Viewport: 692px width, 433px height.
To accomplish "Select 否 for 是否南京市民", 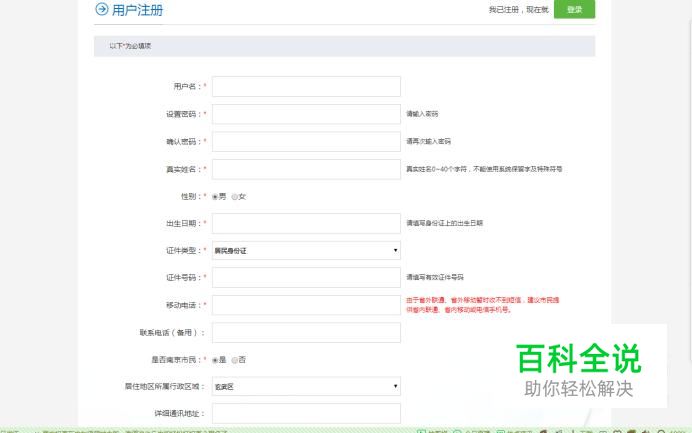I will coord(235,360).
